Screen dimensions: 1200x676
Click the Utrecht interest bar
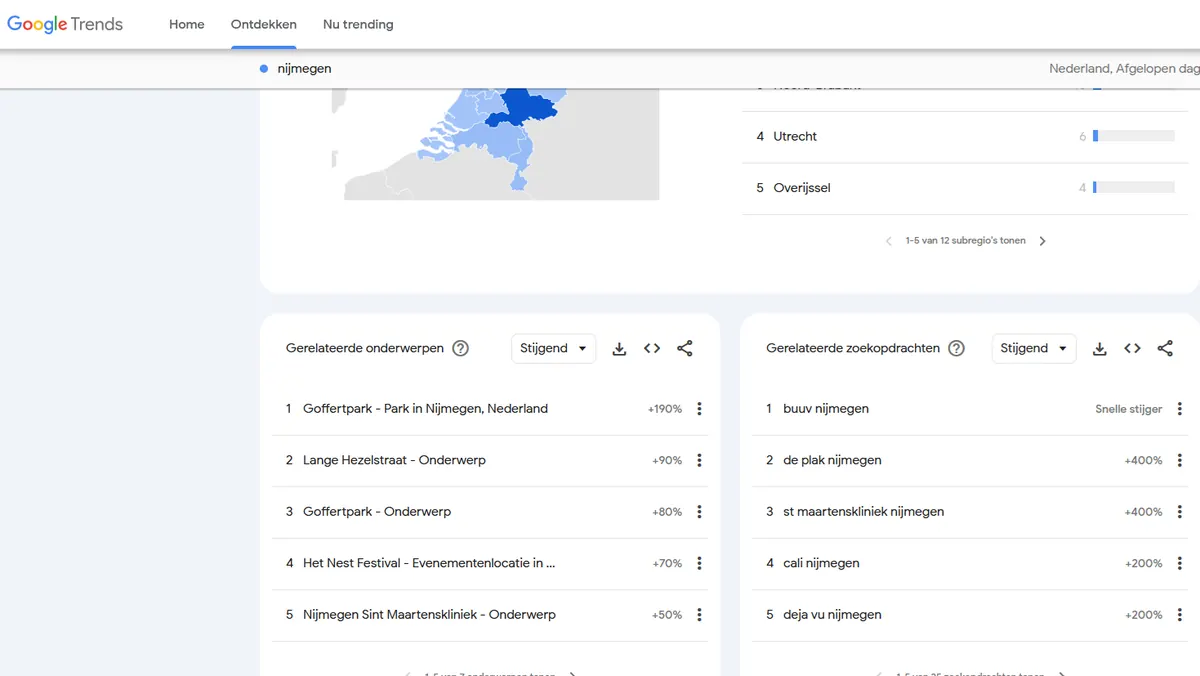(x=1134, y=137)
